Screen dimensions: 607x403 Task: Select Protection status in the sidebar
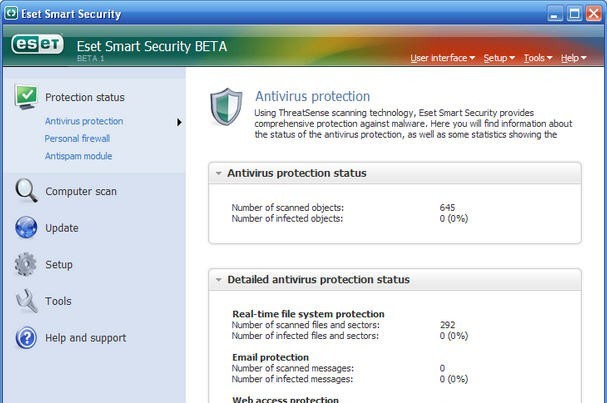tap(85, 97)
